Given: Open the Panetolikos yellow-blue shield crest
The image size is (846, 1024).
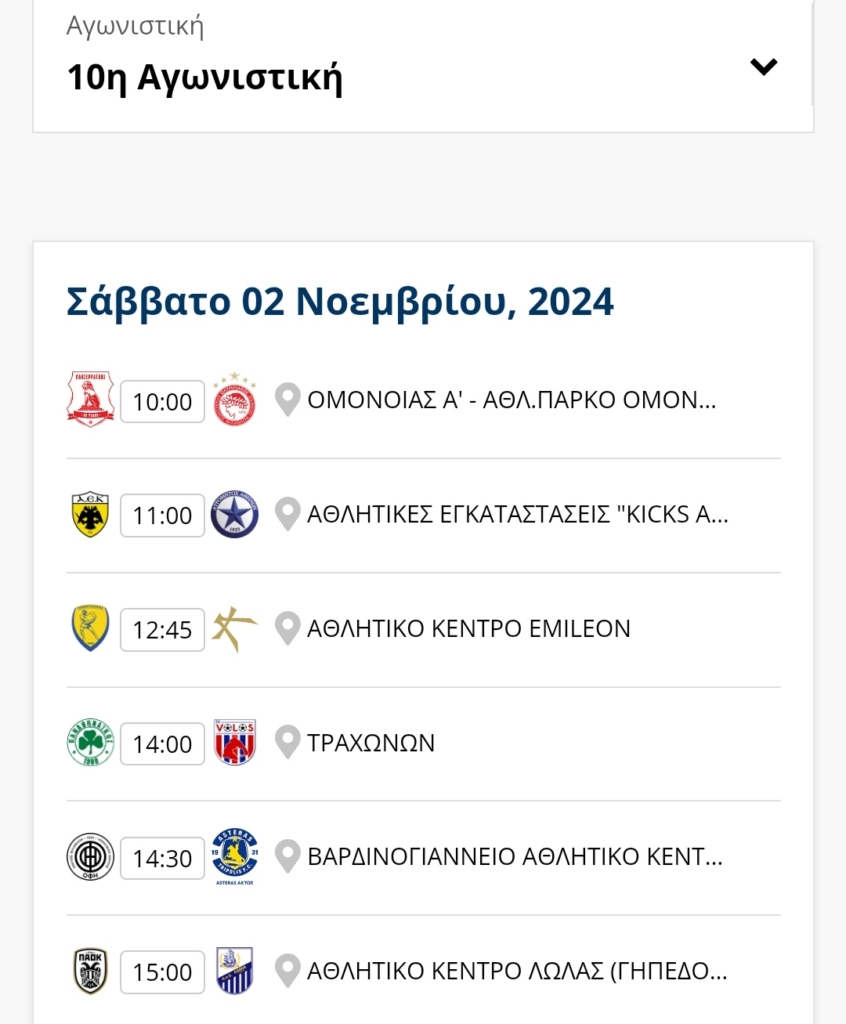Looking at the screenshot, I should click(90, 628).
